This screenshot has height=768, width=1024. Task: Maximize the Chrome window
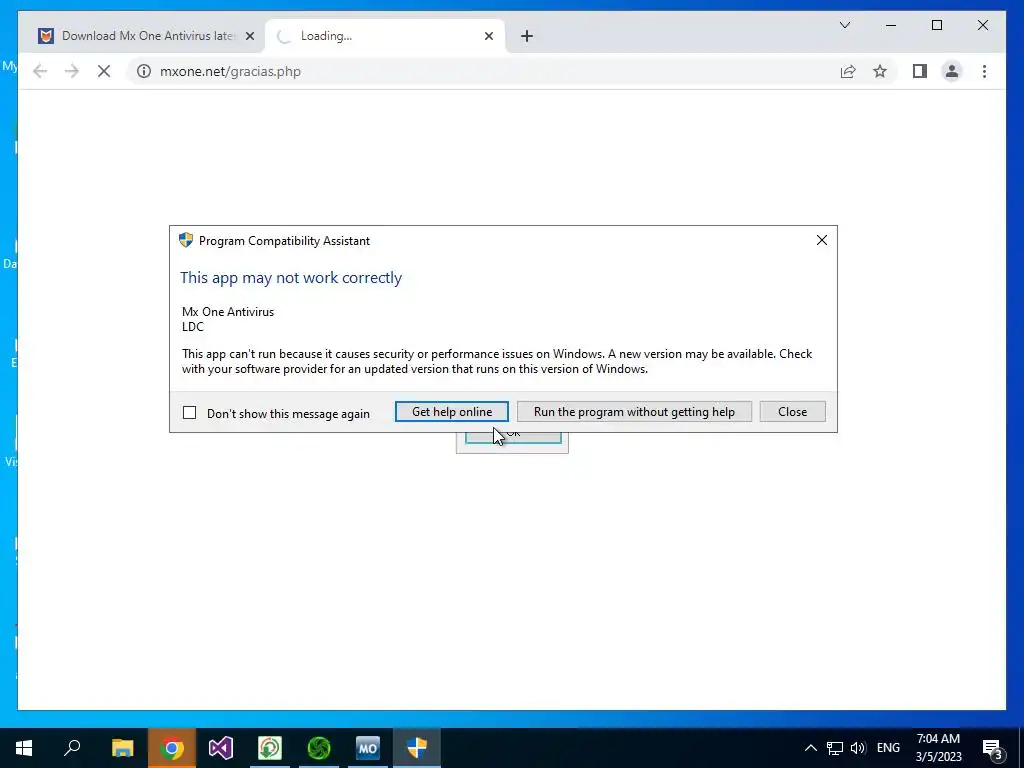936,25
